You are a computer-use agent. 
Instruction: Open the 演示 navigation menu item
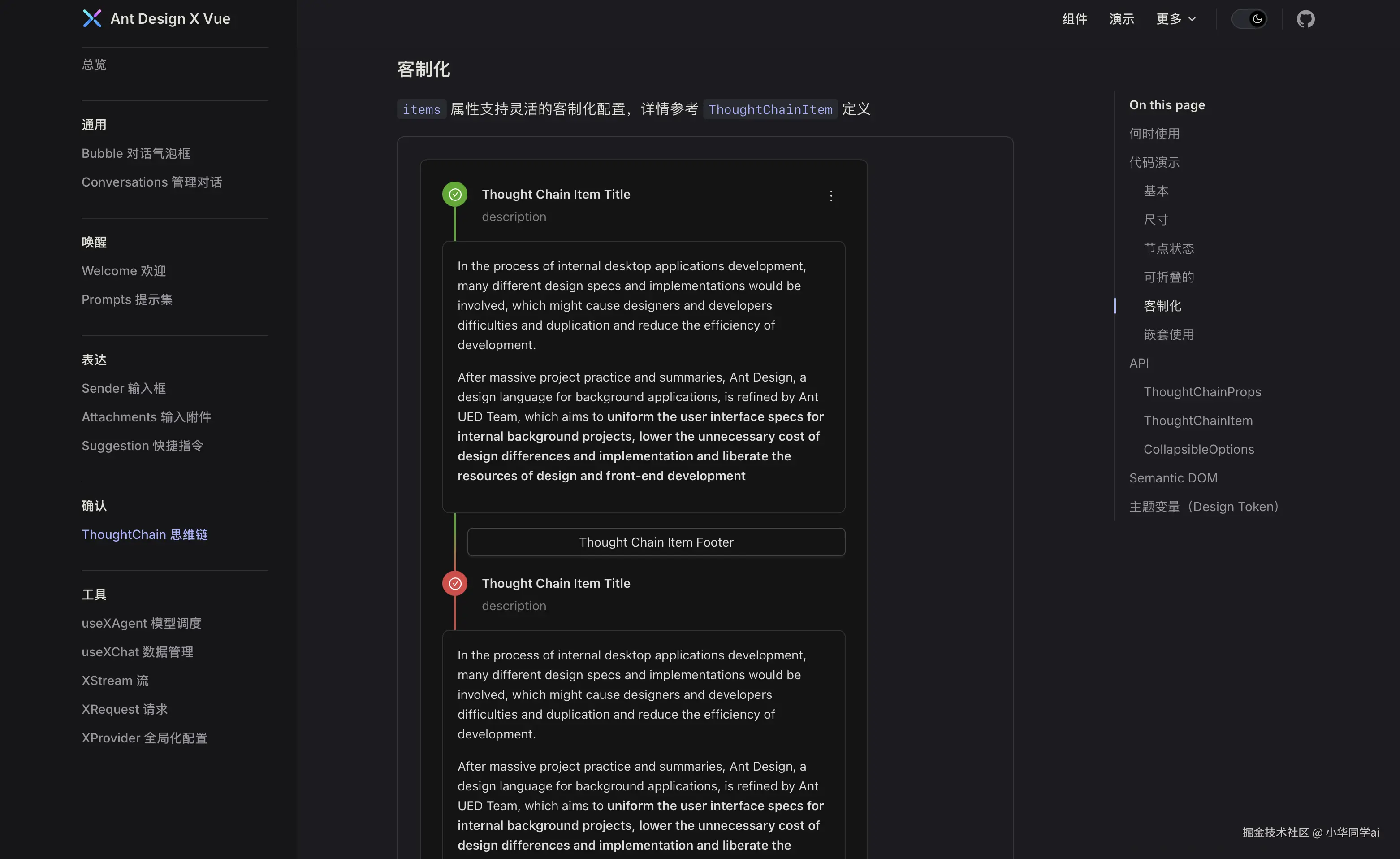(1122, 19)
